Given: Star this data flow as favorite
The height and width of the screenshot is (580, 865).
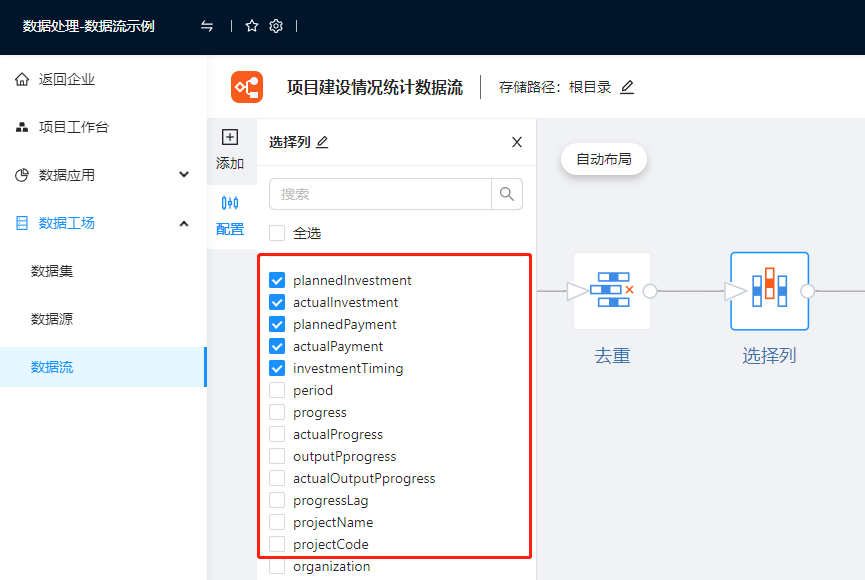Looking at the screenshot, I should (x=252, y=26).
